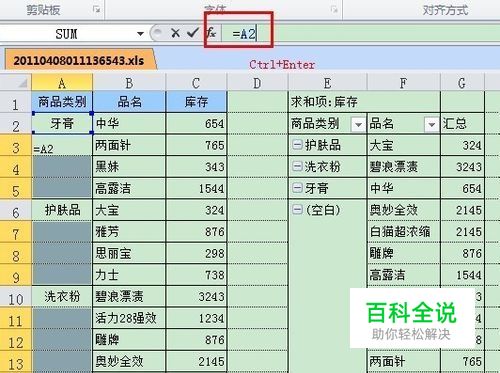Image resolution: width=500 pixels, height=373 pixels.
Task: Click cell B6 with 大宝
Action: pyautogui.click(x=129, y=210)
